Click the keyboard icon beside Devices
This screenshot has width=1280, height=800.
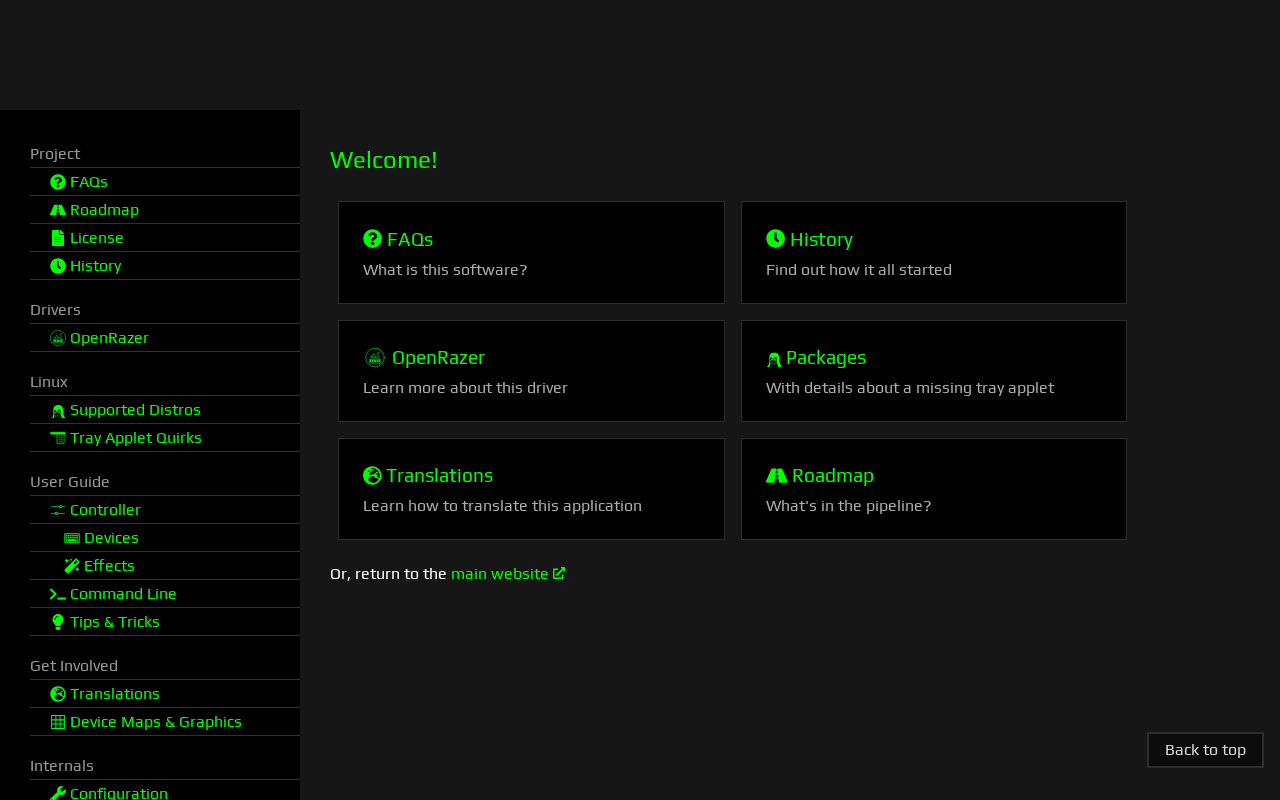click(x=72, y=538)
